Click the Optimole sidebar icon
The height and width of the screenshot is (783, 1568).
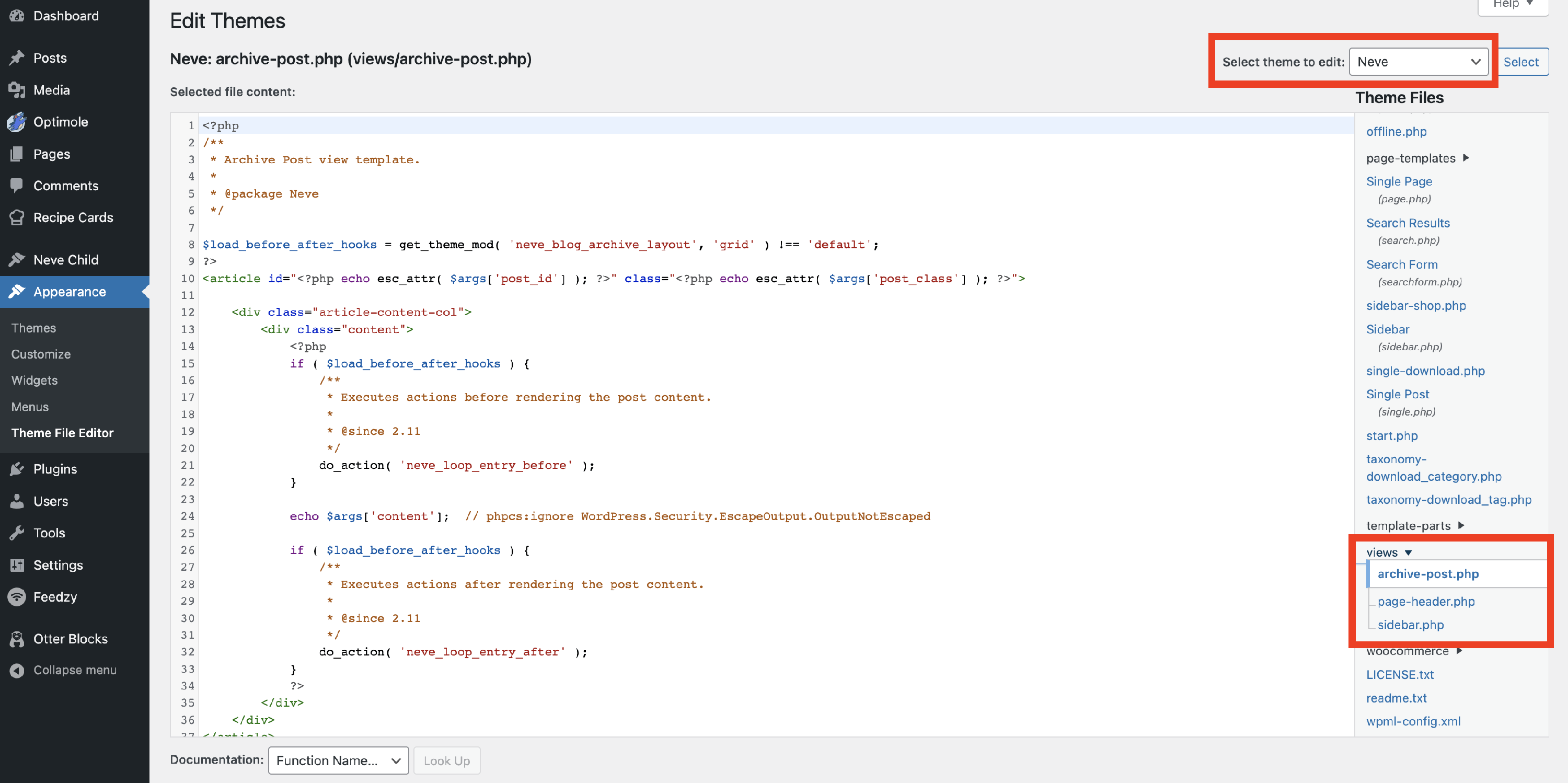(17, 122)
